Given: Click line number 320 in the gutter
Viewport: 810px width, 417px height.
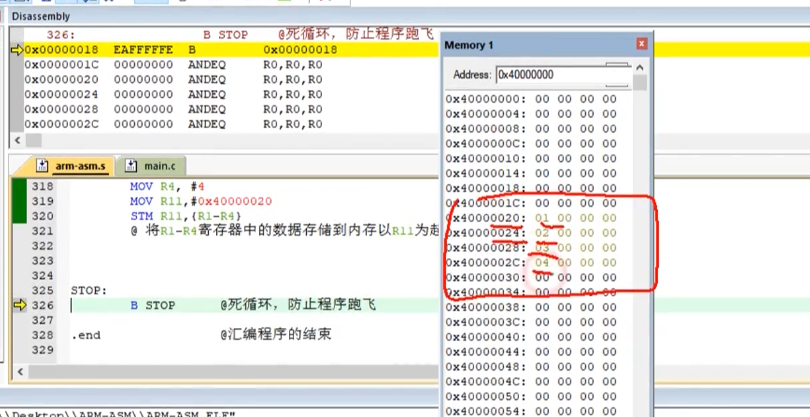Looking at the screenshot, I should [42, 216].
